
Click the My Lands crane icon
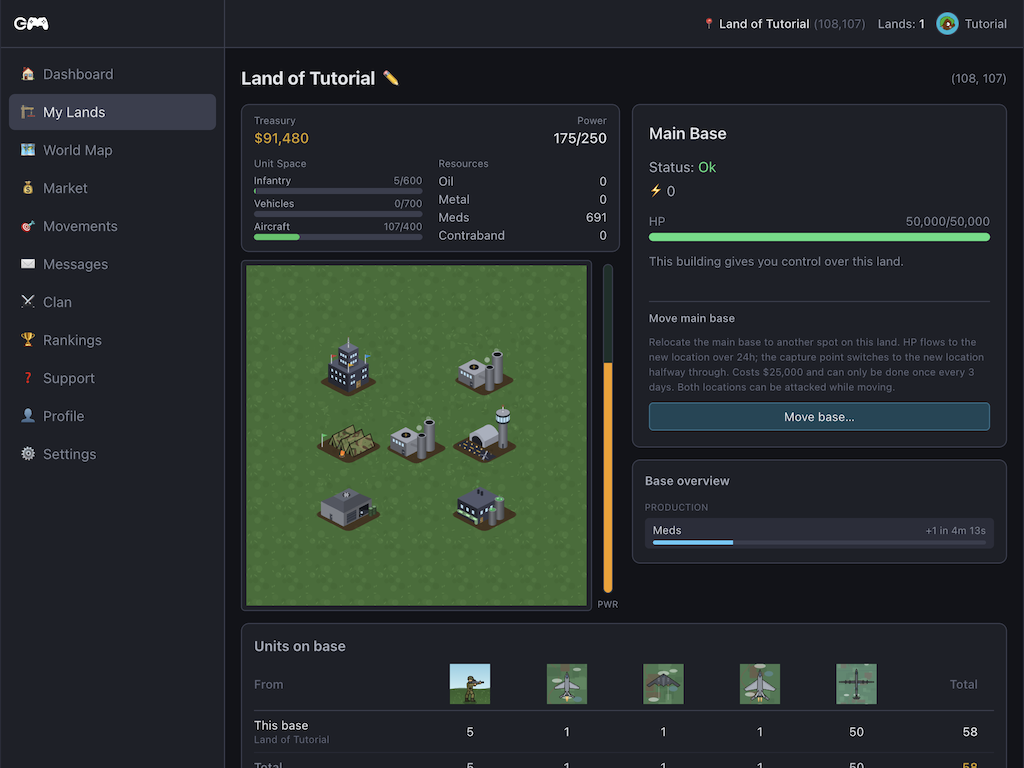[x=27, y=112]
